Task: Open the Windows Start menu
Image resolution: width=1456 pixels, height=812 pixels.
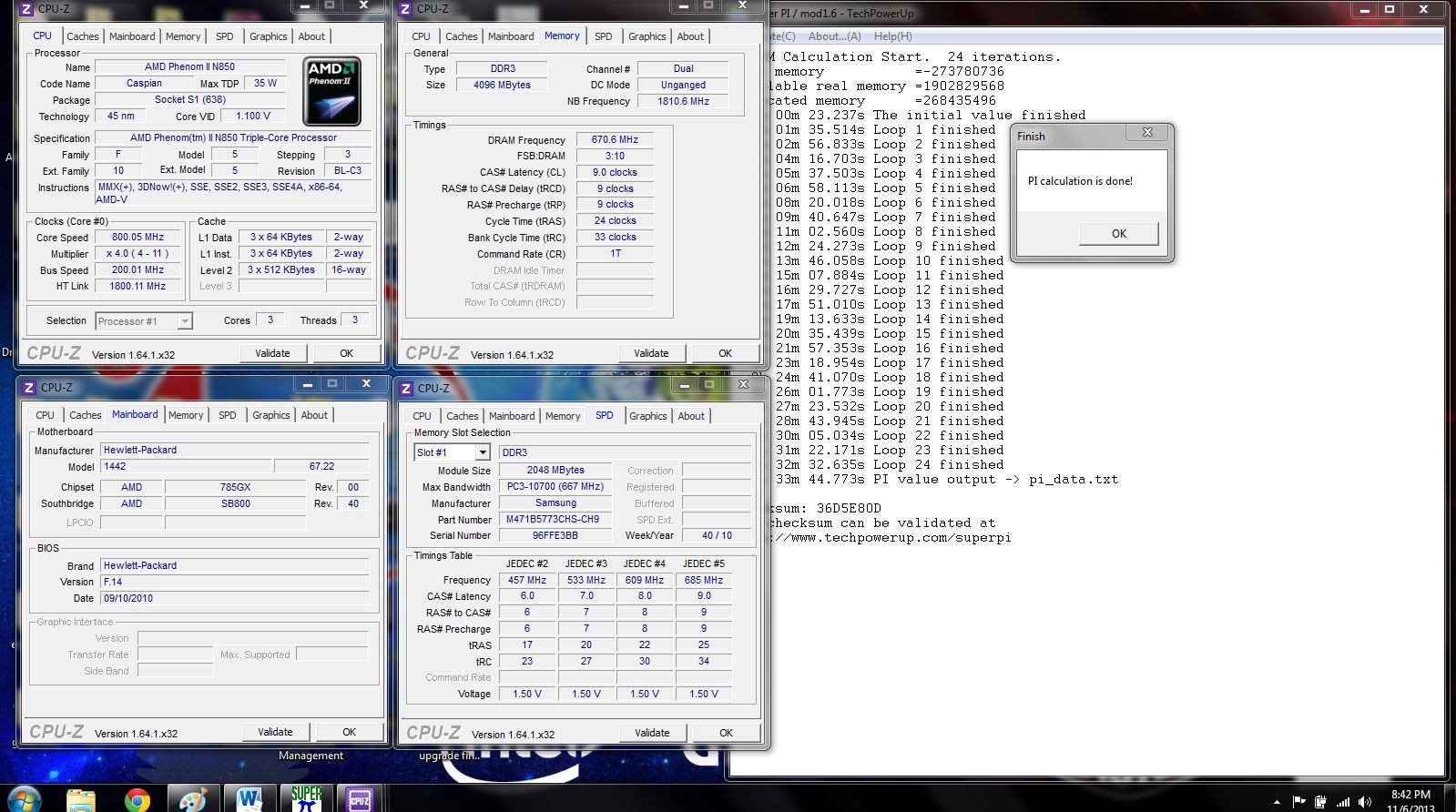Action: tap(25, 799)
